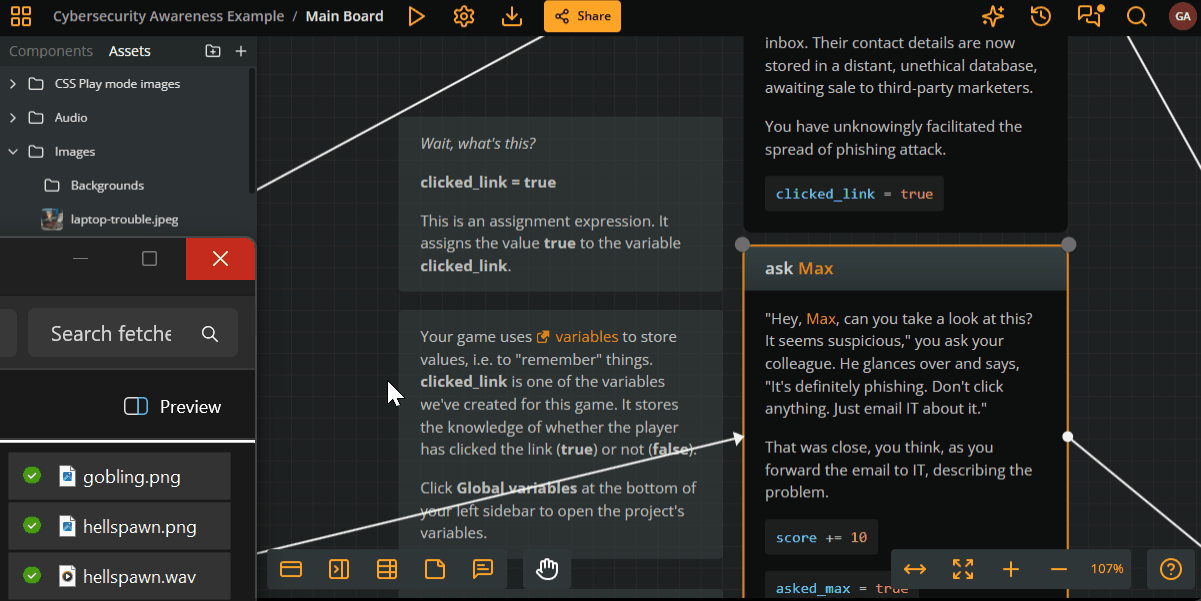Add new folder in Assets panel

[212, 51]
